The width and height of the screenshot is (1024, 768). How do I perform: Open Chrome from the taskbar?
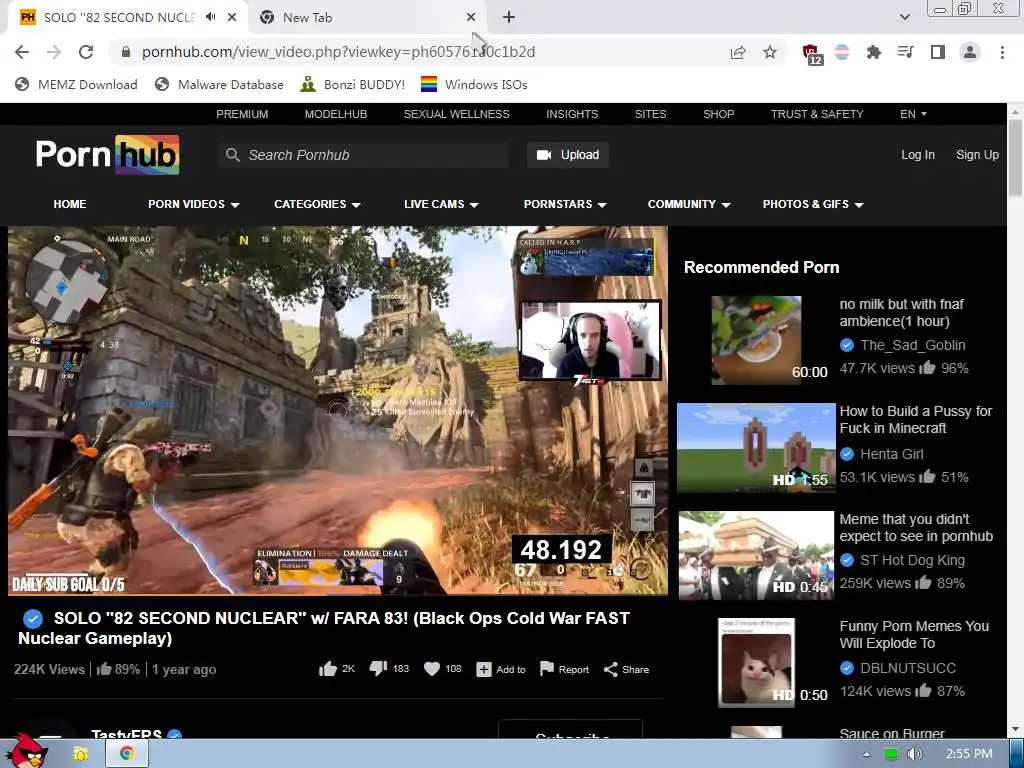click(x=127, y=754)
